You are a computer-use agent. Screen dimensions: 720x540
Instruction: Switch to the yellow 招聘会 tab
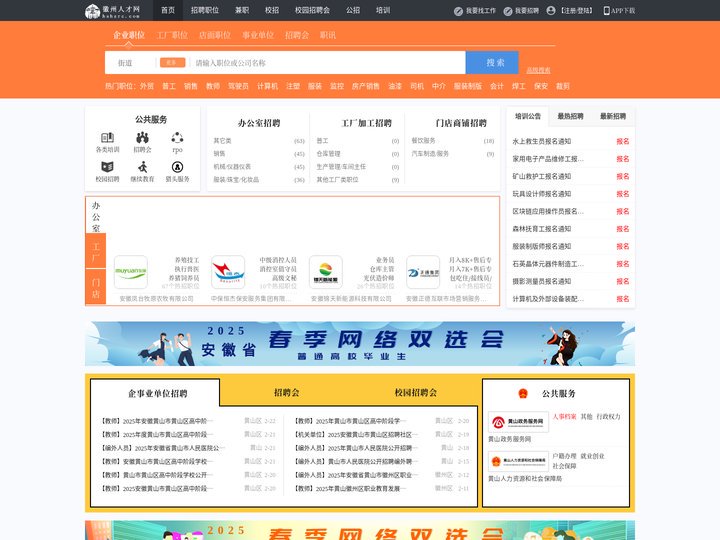coord(287,393)
